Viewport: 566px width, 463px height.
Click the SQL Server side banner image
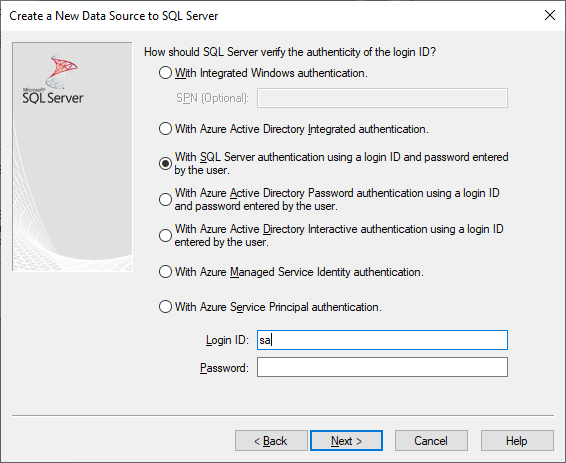coord(72,157)
